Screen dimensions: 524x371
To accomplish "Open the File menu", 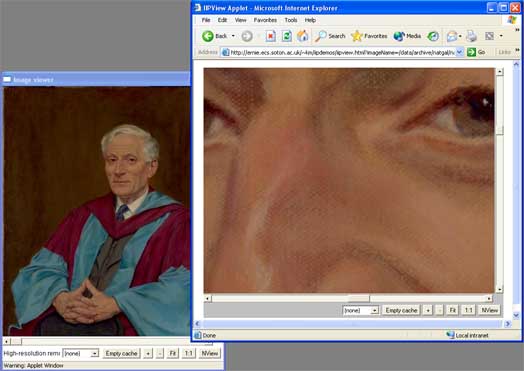I will [x=206, y=20].
